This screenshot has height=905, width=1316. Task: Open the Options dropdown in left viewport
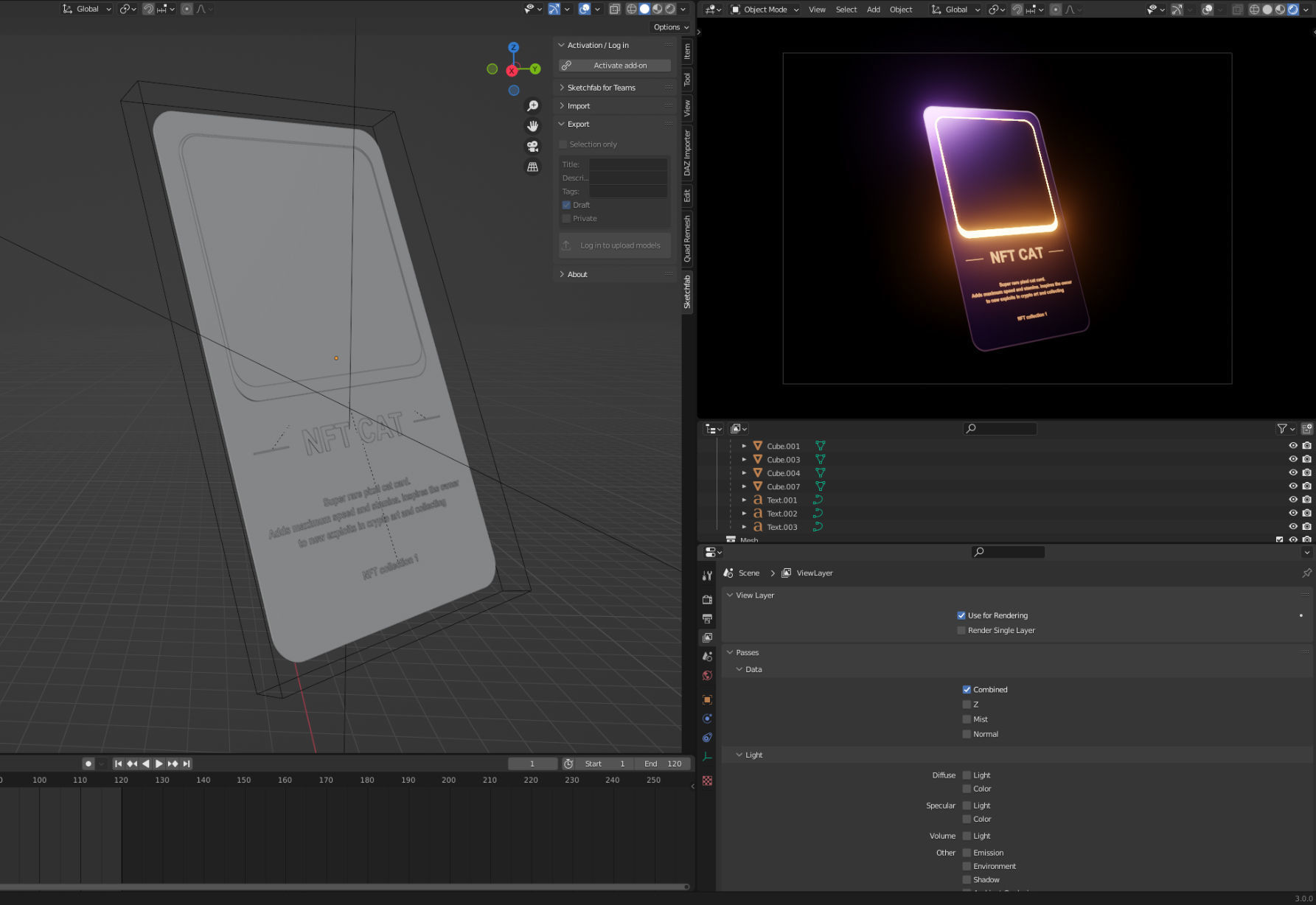pyautogui.click(x=671, y=27)
